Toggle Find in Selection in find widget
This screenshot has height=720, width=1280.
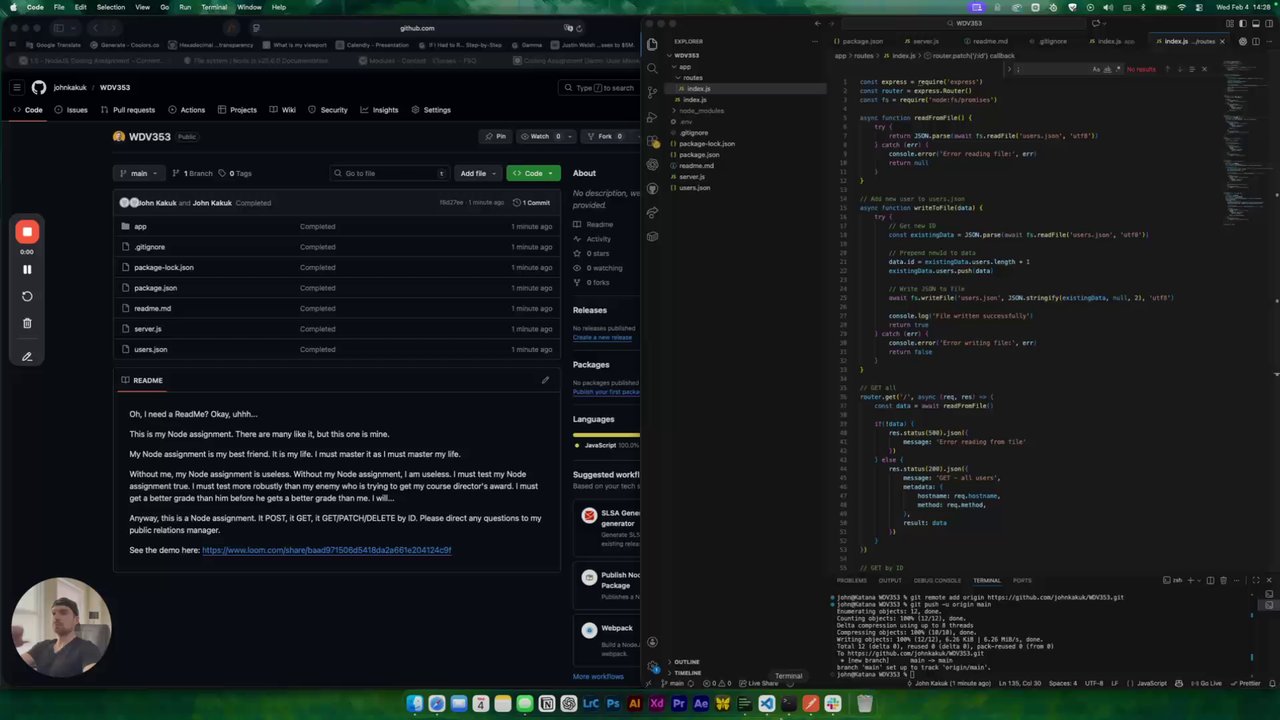pyautogui.click(x=1191, y=69)
